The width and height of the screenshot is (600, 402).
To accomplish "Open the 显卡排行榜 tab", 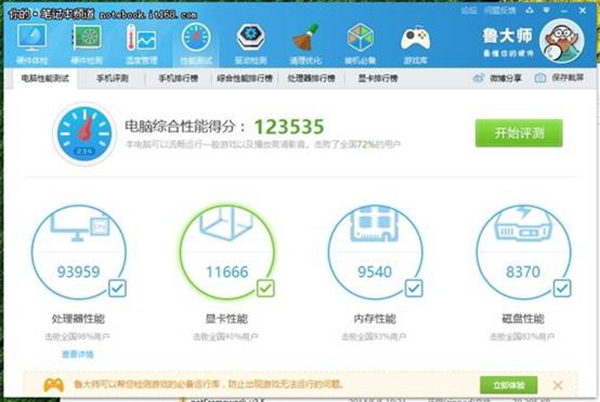I will click(x=378, y=78).
